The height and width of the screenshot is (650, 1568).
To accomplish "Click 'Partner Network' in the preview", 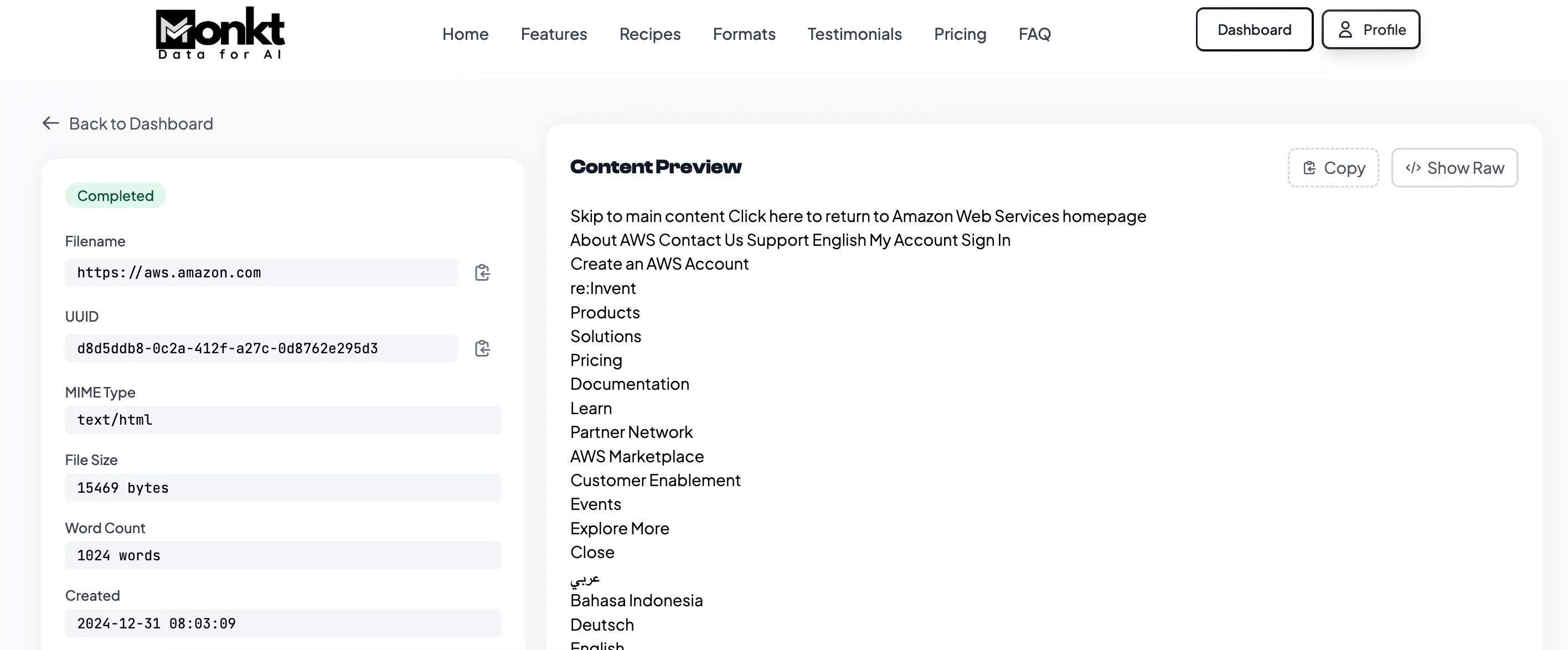I will coord(631,431).
